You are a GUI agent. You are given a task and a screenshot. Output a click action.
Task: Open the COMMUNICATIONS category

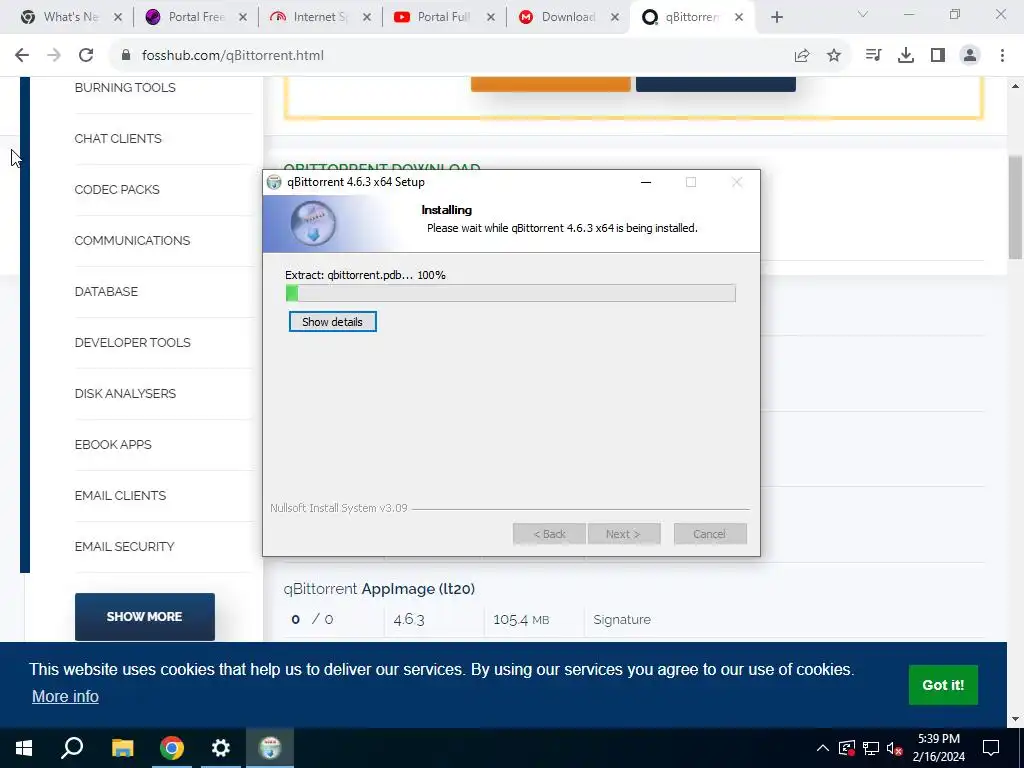(132, 240)
